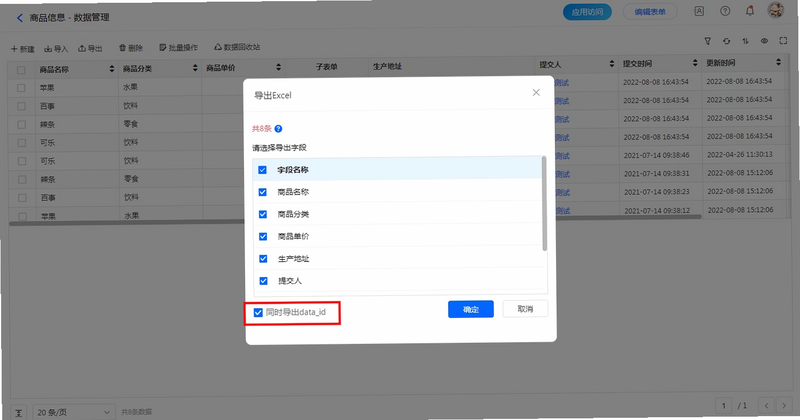Open the help question-mark icon in header
Image resolution: width=800 pixels, height=420 pixels.
tap(724, 11)
